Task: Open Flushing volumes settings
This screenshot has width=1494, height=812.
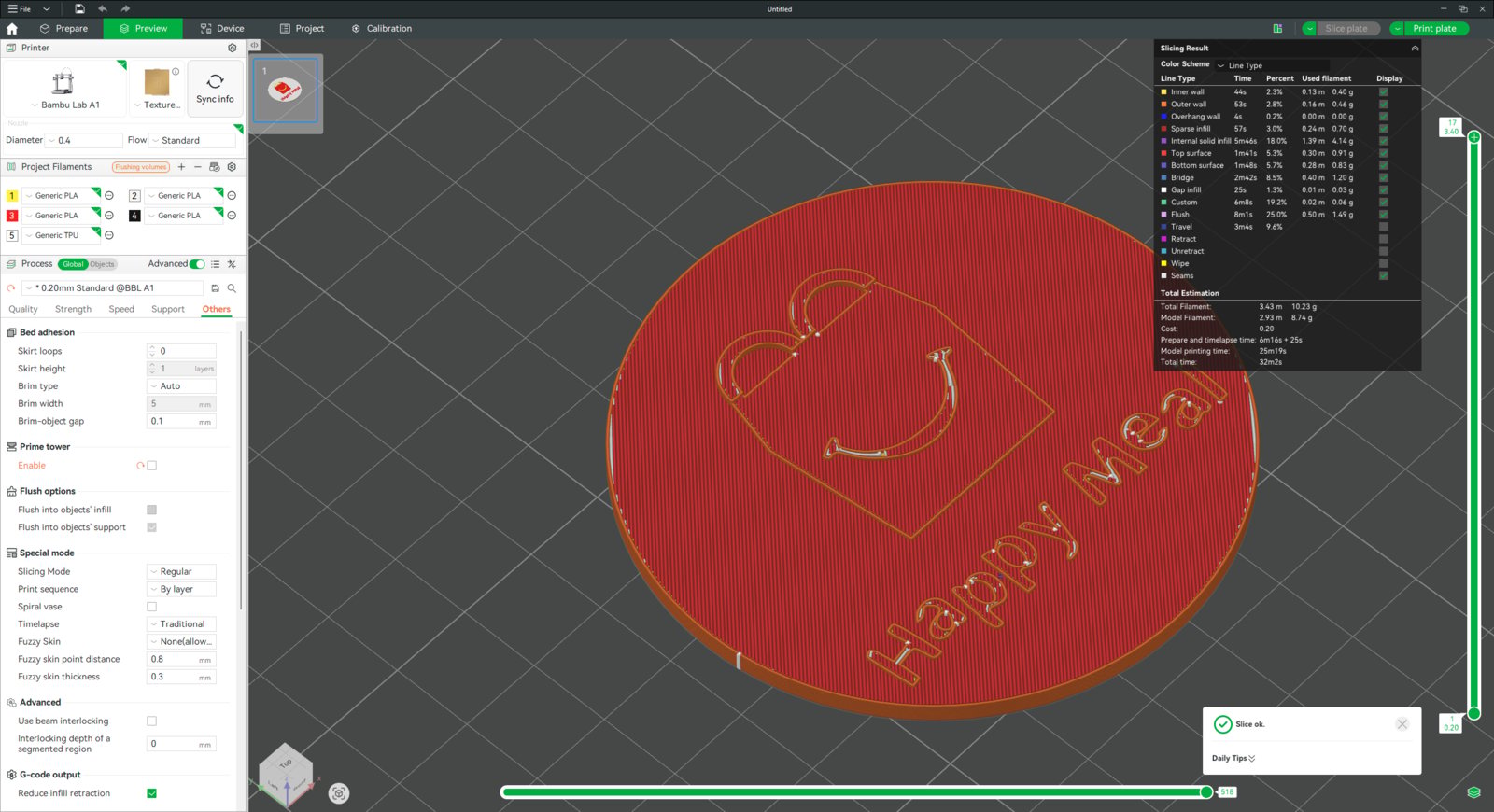Action: (x=141, y=167)
